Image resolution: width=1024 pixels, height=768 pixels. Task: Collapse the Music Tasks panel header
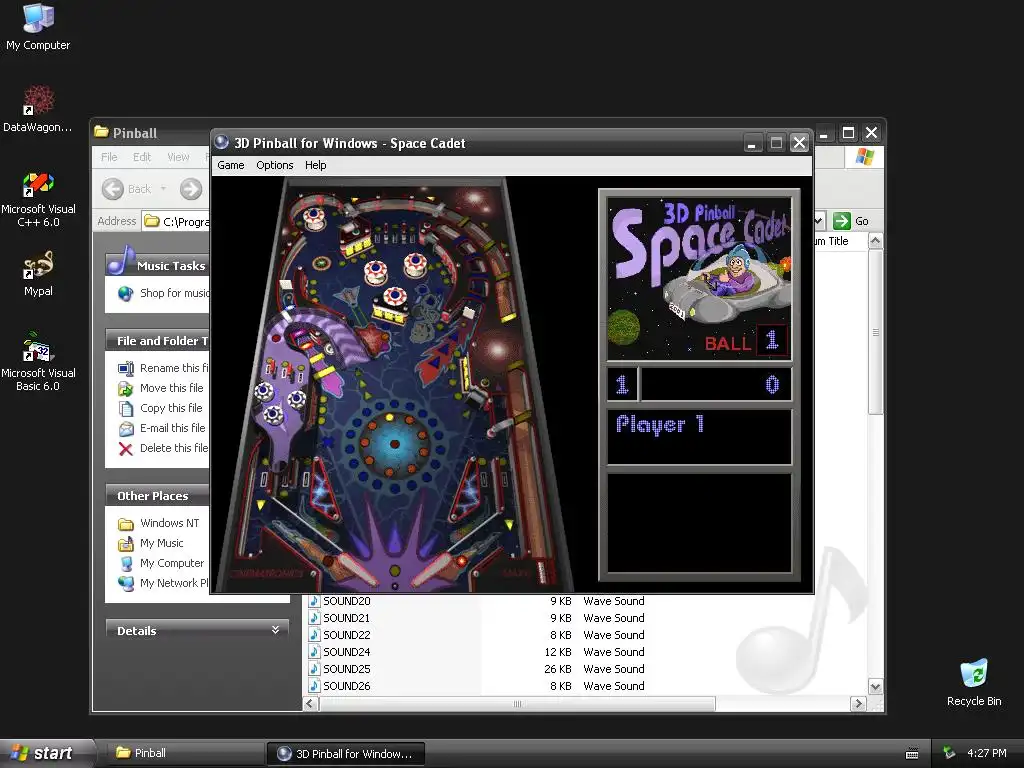pyautogui.click(x=157, y=266)
